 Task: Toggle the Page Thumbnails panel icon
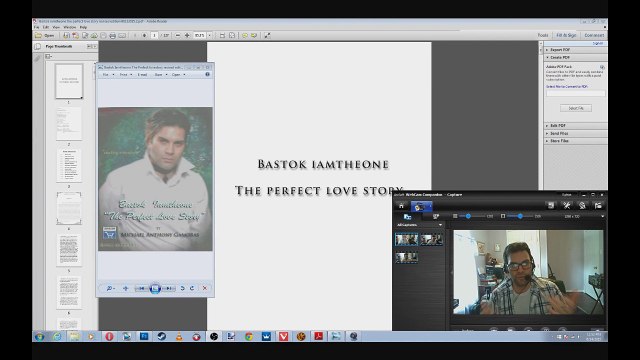point(38,47)
